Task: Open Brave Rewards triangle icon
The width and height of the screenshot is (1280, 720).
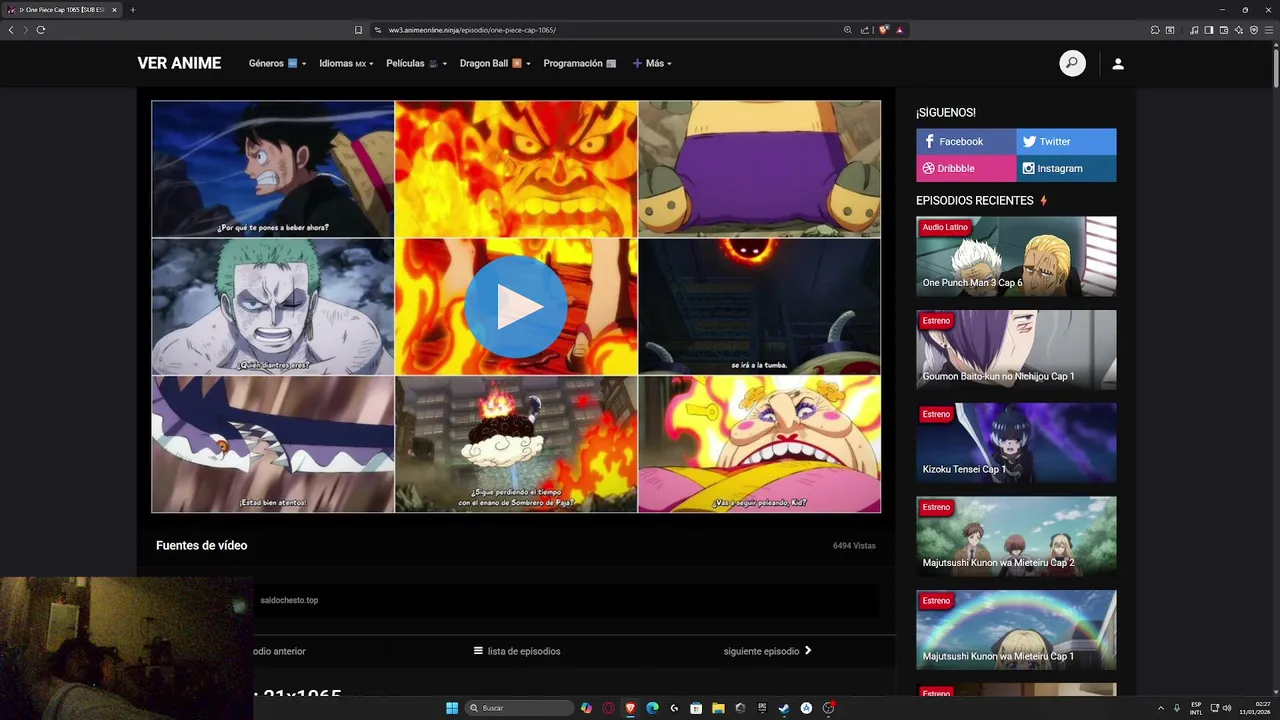Action: 899,30
